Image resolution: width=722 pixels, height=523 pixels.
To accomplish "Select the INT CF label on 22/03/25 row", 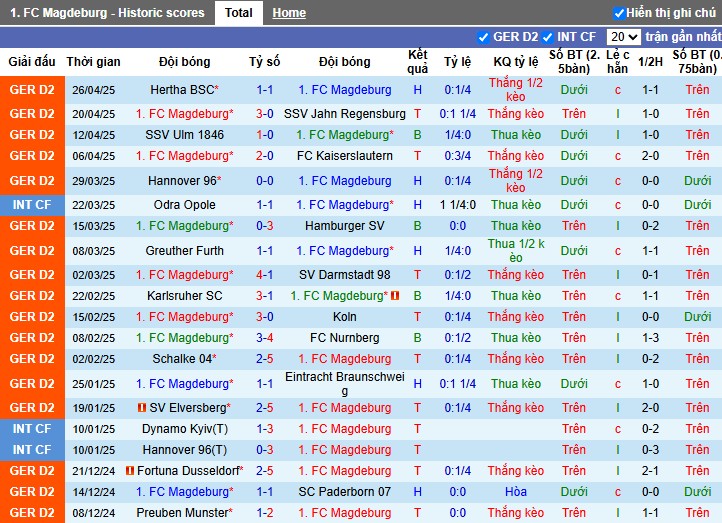I will coord(32,204).
